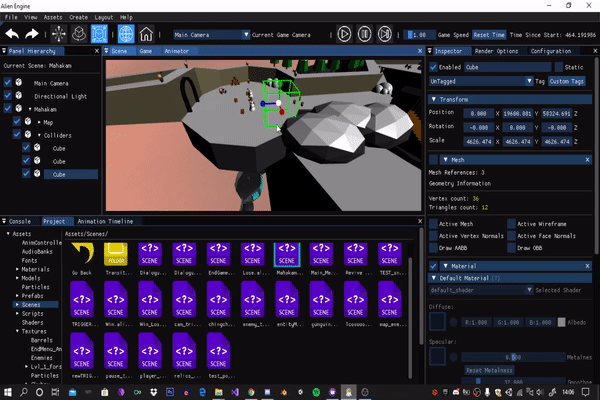Viewport: 600px width, 400px height.
Task: Select the map_ene... scene file icon
Action: (389, 300)
